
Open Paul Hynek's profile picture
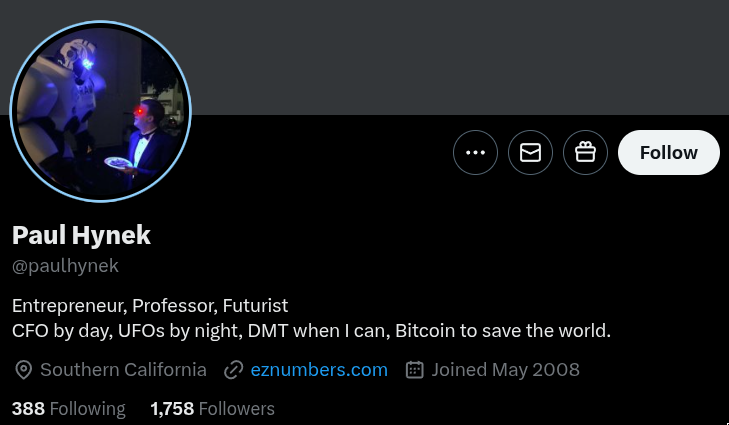100,110
